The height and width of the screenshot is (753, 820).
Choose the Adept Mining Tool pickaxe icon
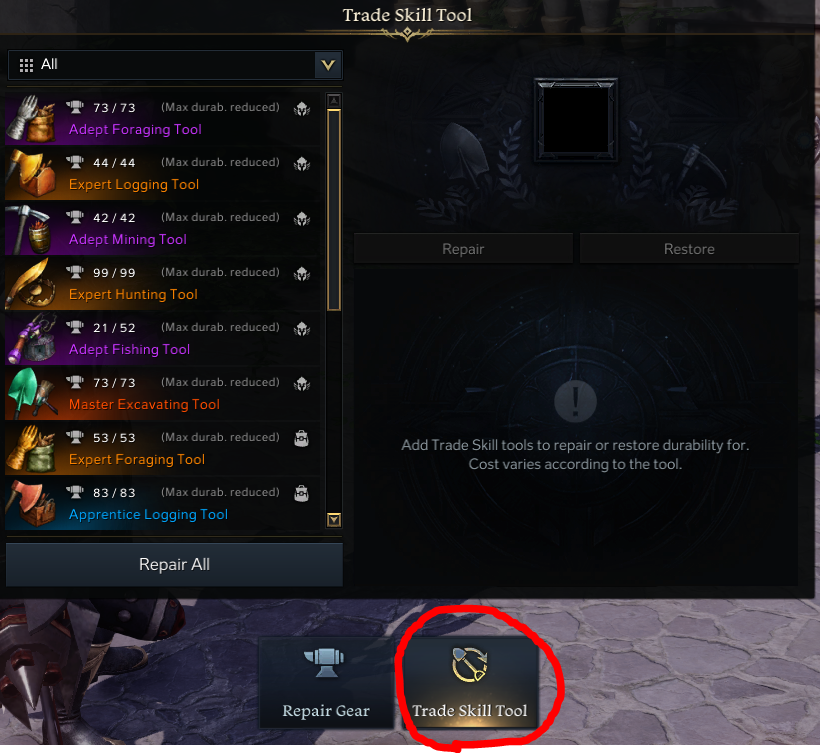point(31,229)
